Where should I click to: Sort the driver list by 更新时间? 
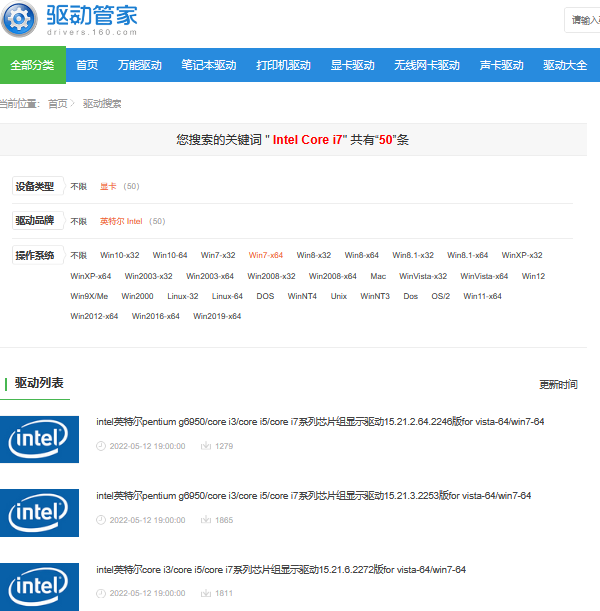coord(558,385)
